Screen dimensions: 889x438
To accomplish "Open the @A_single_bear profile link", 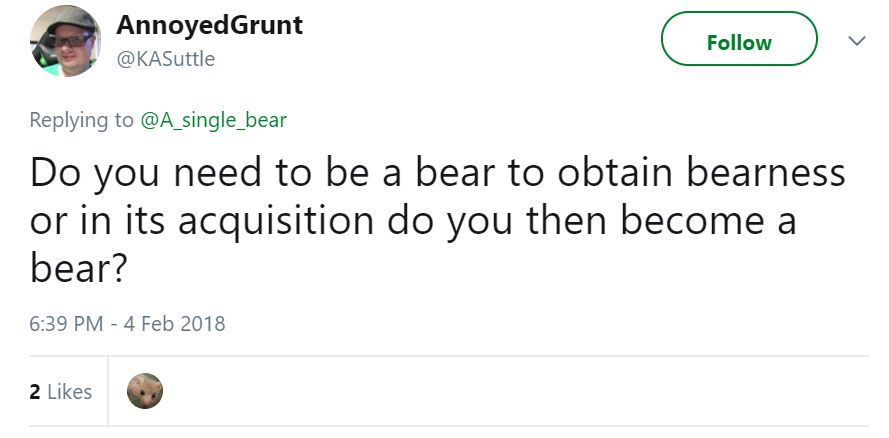I will tap(213, 120).
